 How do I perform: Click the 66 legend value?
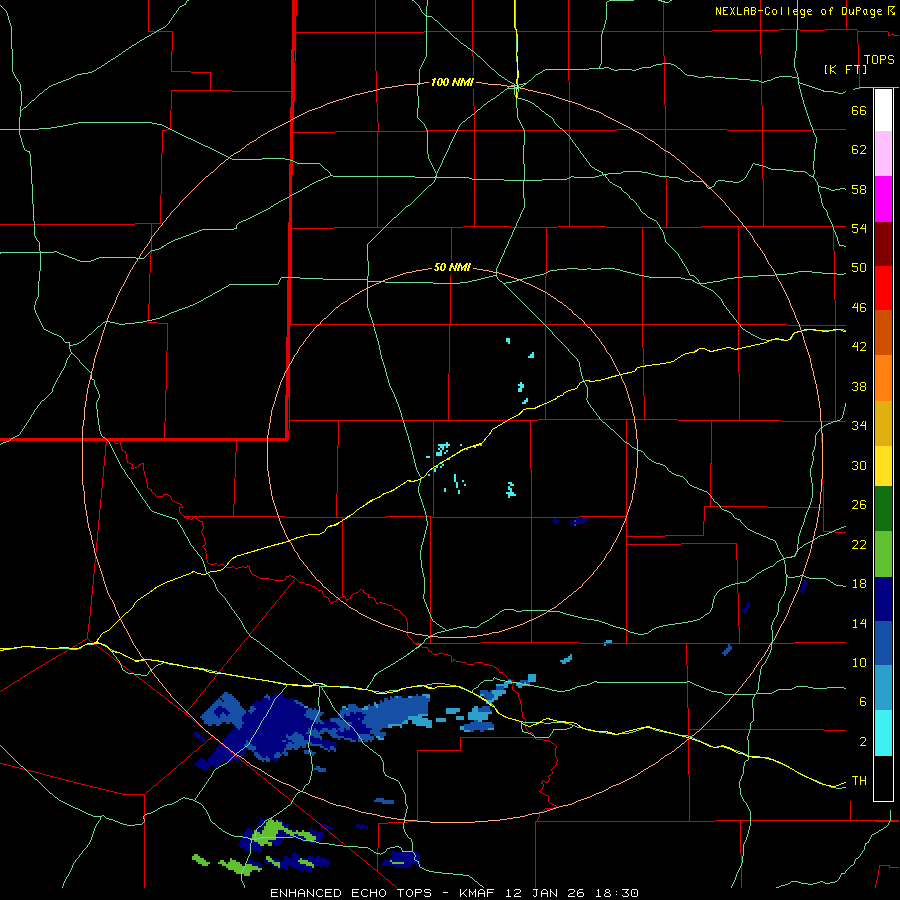[x=859, y=110]
